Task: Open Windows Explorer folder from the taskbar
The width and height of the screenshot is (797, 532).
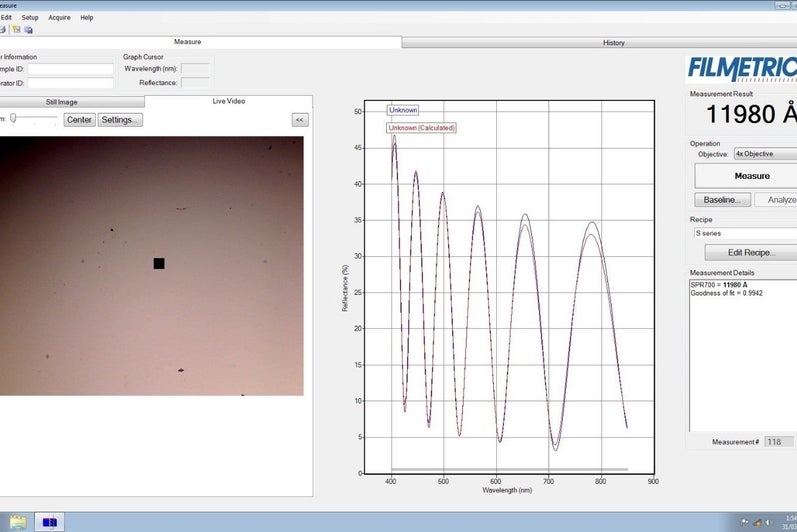Action: (17, 522)
